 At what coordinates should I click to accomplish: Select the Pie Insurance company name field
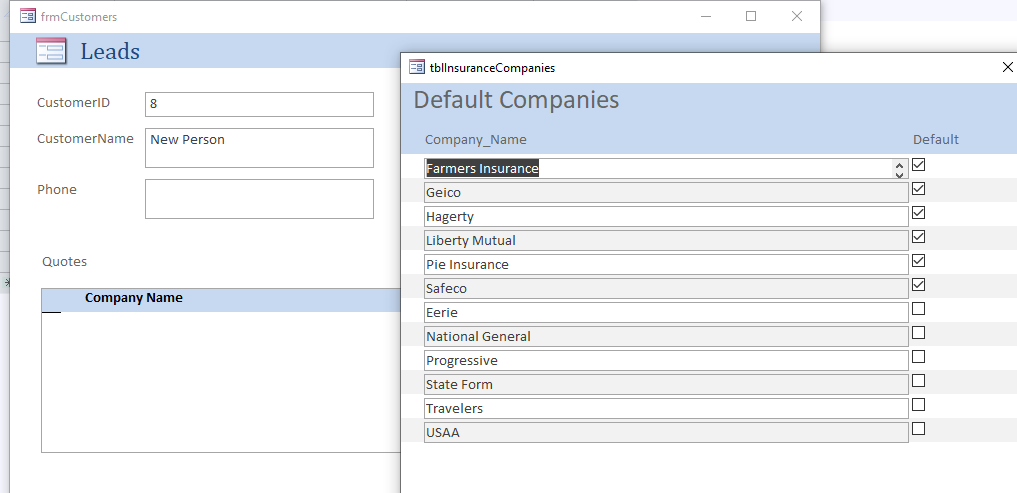point(666,265)
